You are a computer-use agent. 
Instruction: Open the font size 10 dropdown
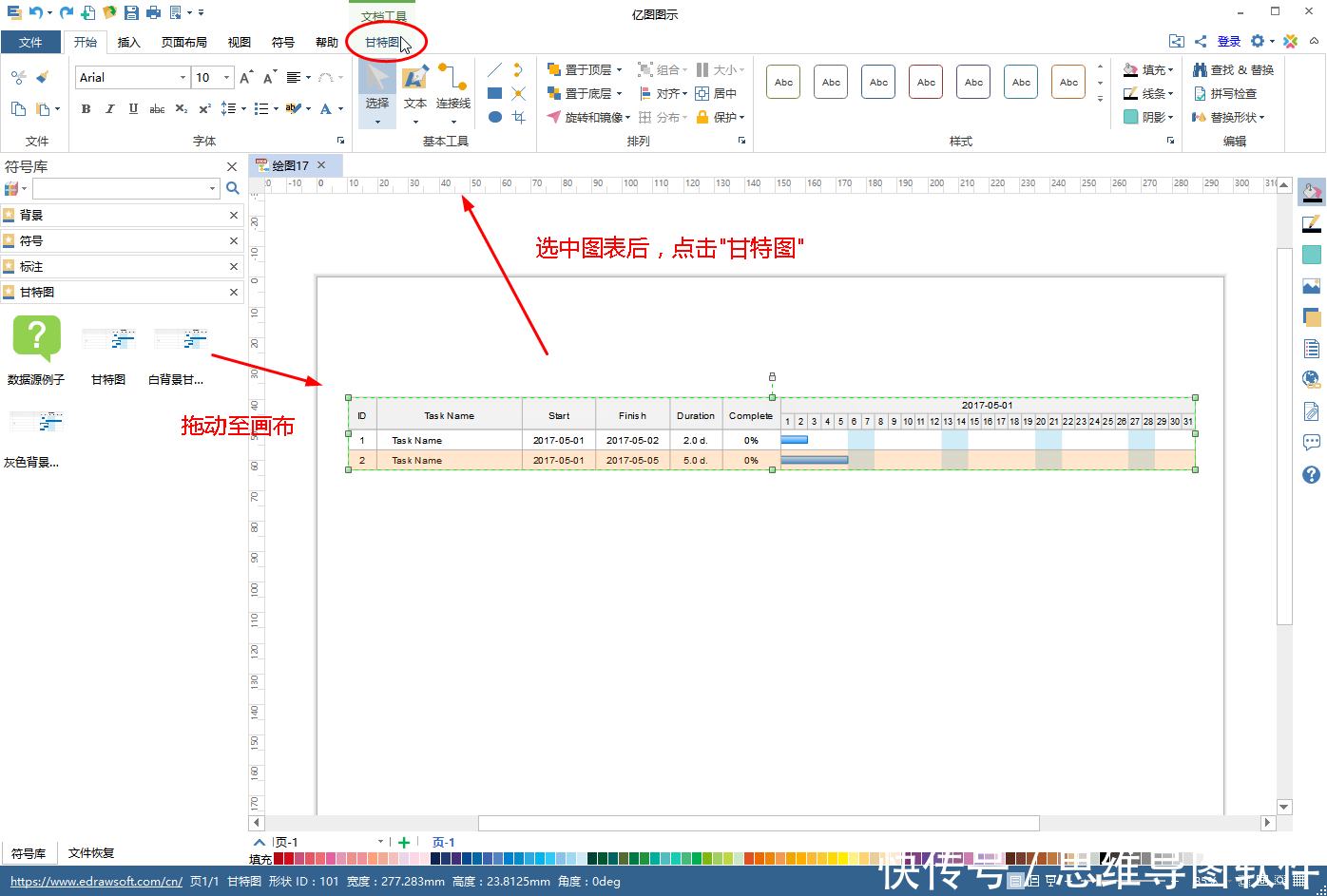(224, 77)
